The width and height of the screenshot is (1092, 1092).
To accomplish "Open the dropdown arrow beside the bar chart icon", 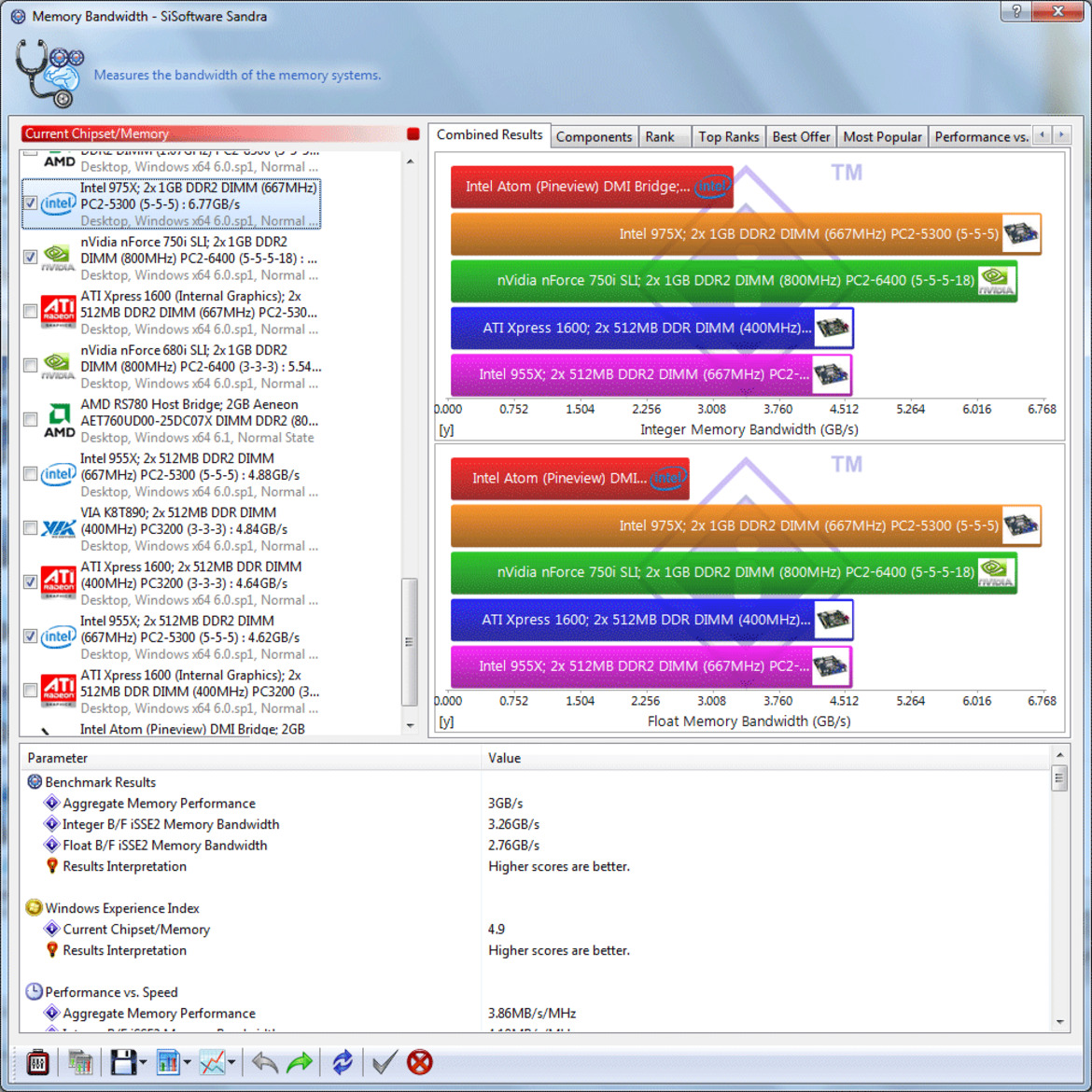I will [187, 1063].
